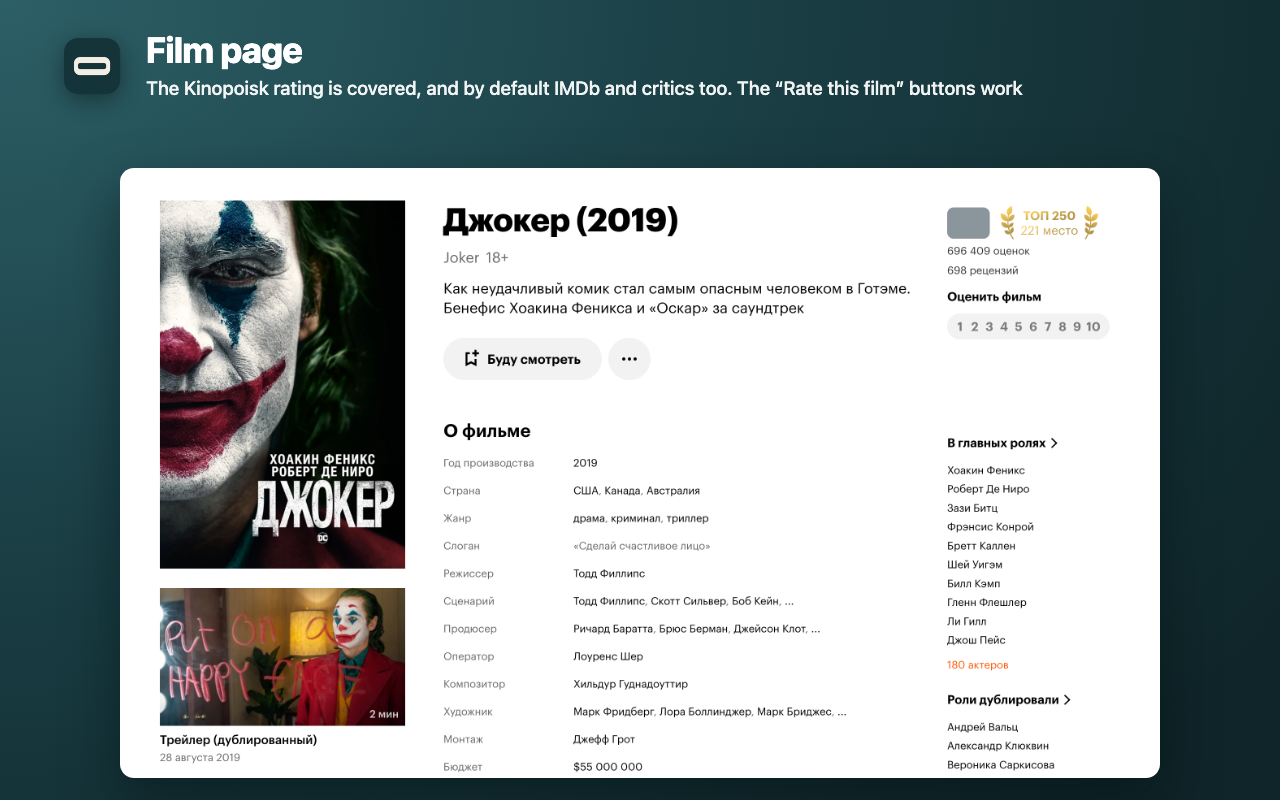The image size is (1280, 800).
Task: Open actor Ли Гилл page
Action: point(966,622)
